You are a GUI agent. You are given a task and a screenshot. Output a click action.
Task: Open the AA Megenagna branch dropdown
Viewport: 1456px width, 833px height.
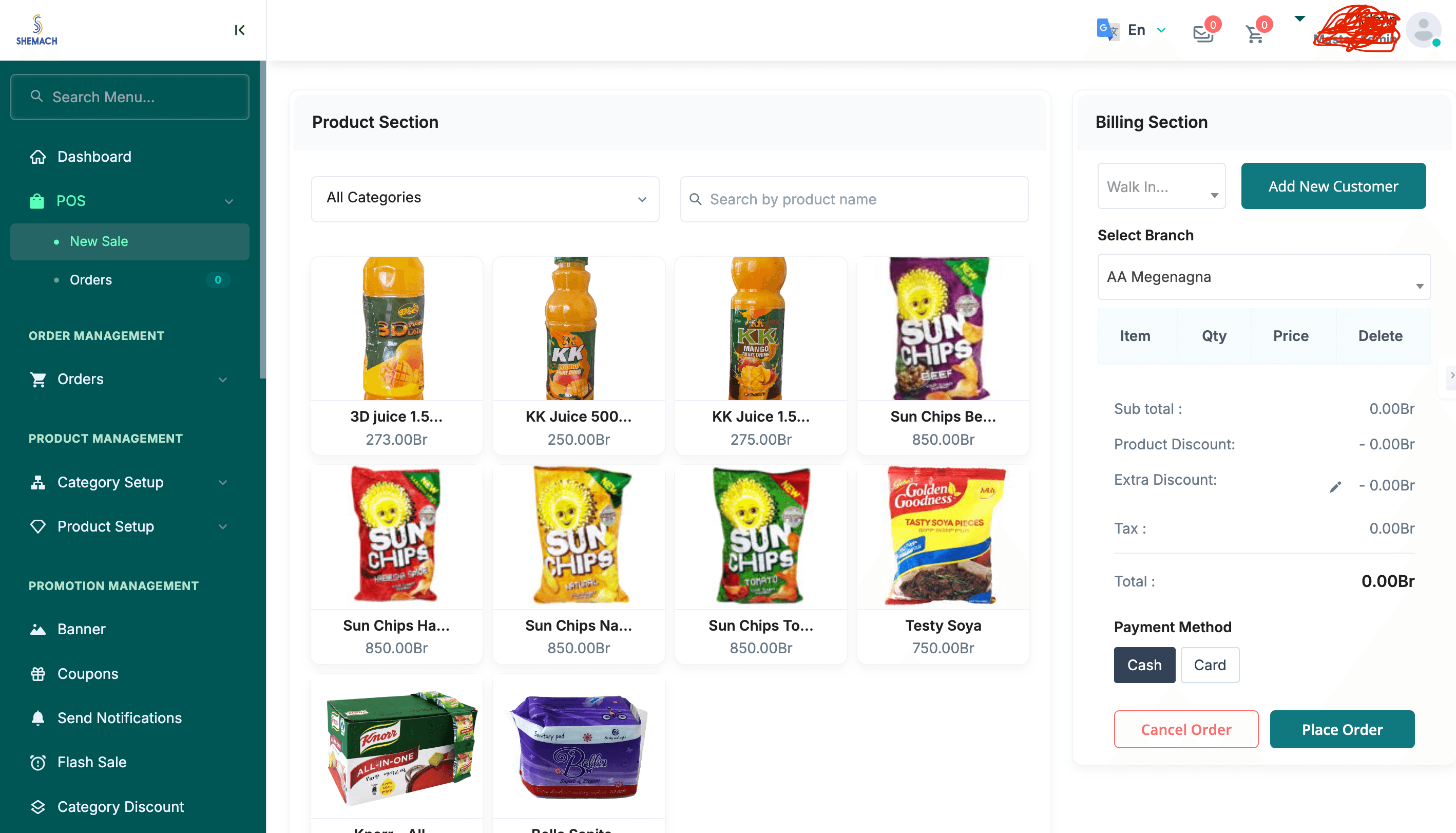tap(1263, 277)
